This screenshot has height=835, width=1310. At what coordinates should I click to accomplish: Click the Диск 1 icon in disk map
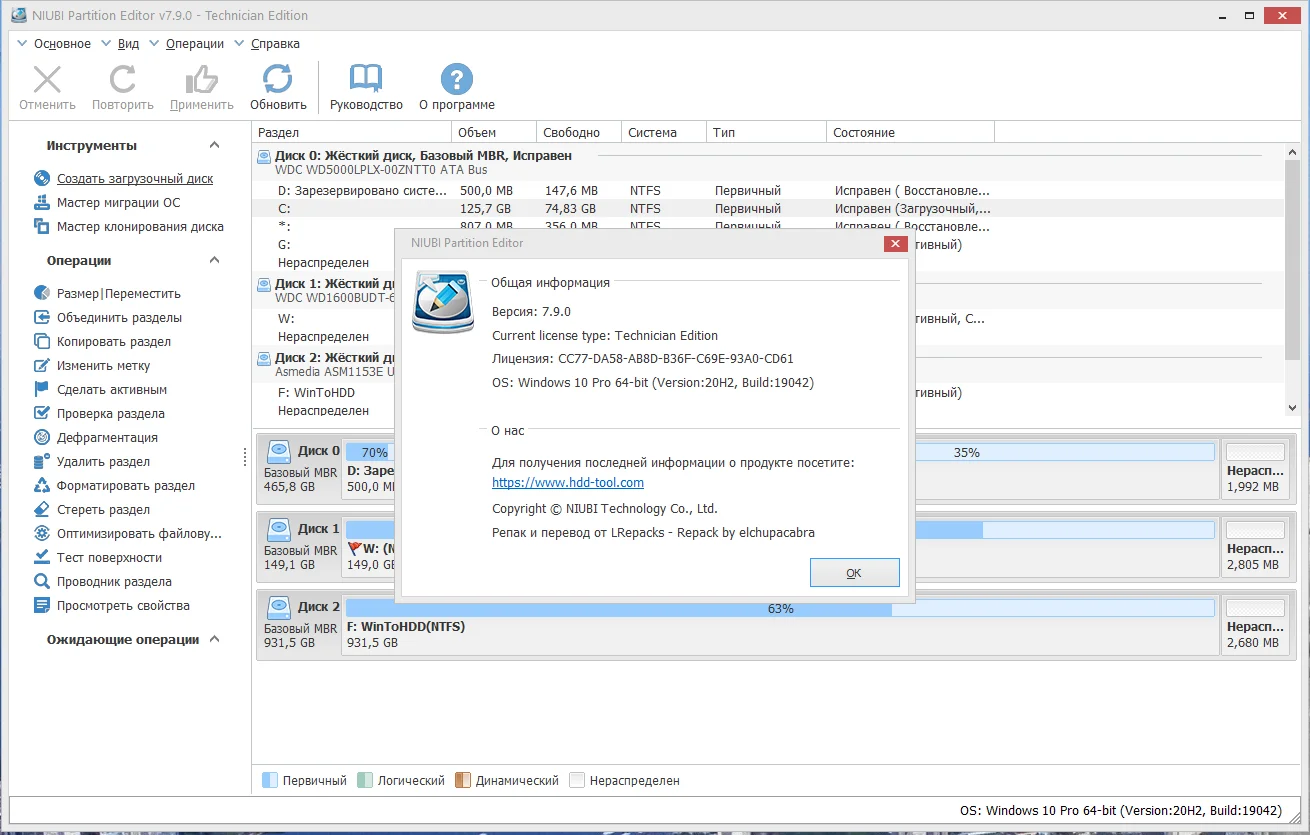tap(278, 529)
